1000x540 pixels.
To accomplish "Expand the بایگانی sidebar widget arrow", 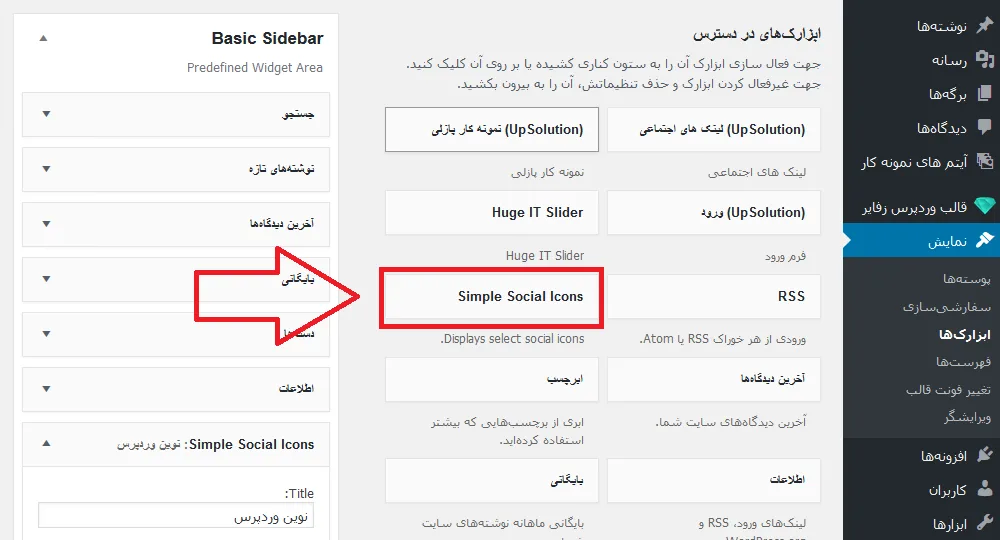I will coord(46,279).
